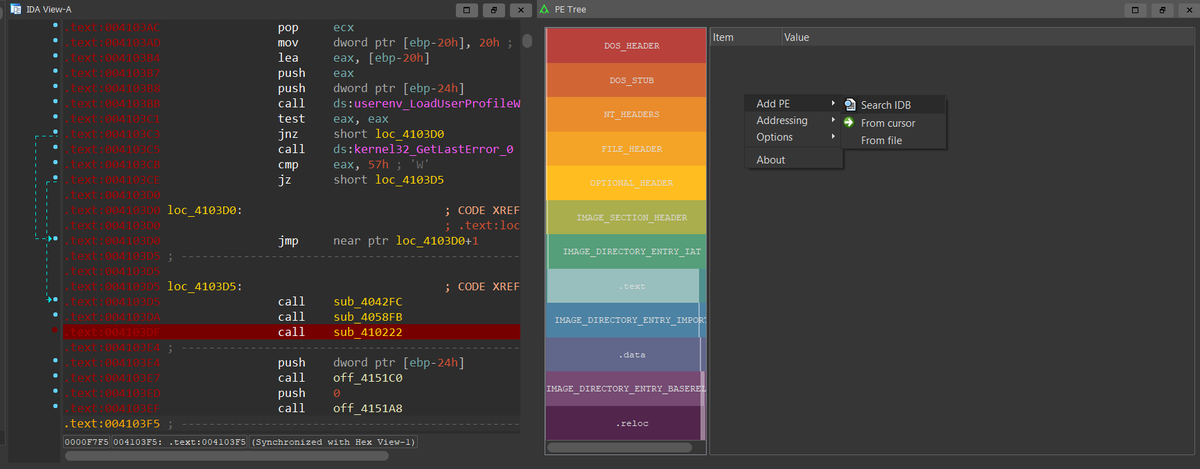Click the Add PE submenu arrow
1200x469 pixels.
pos(833,103)
